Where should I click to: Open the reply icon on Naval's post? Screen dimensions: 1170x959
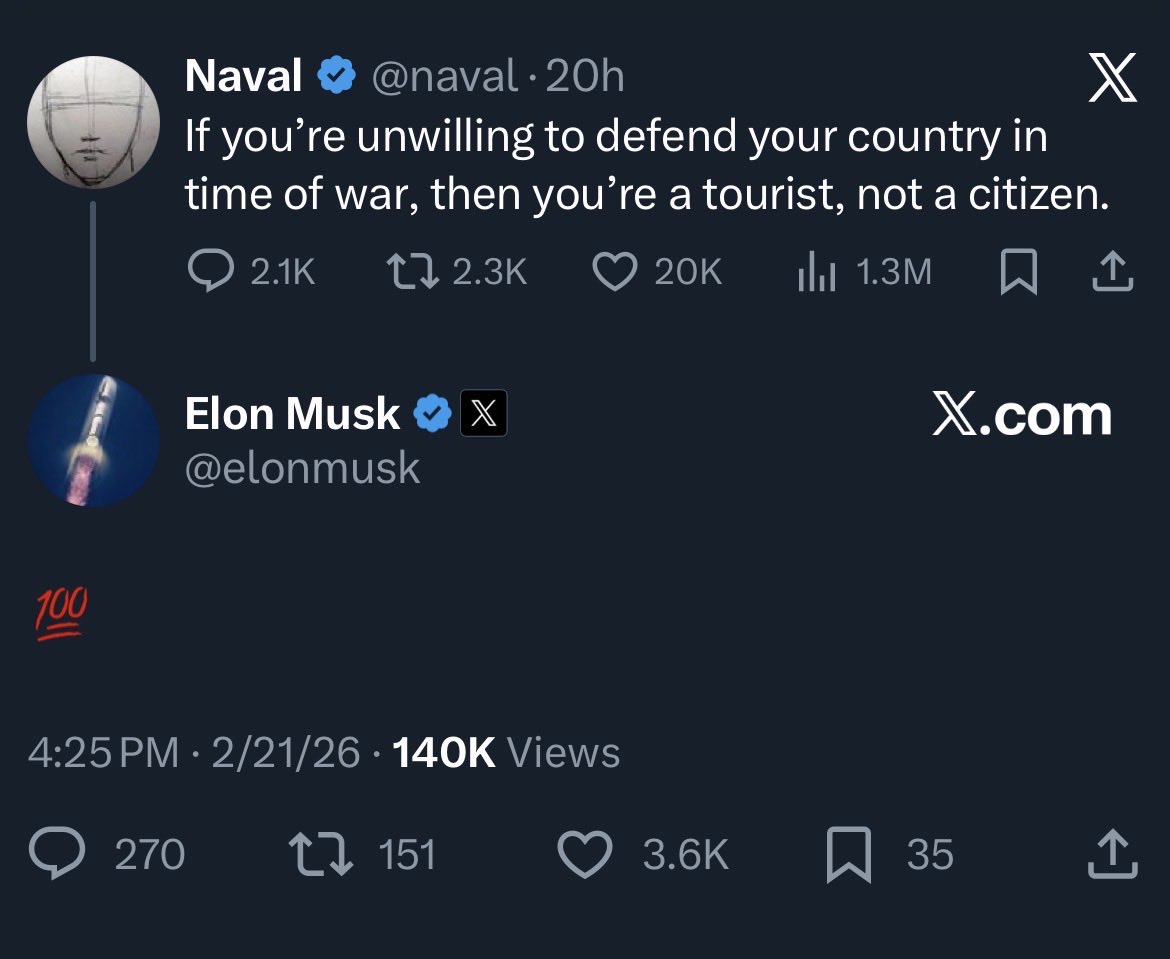tap(209, 271)
